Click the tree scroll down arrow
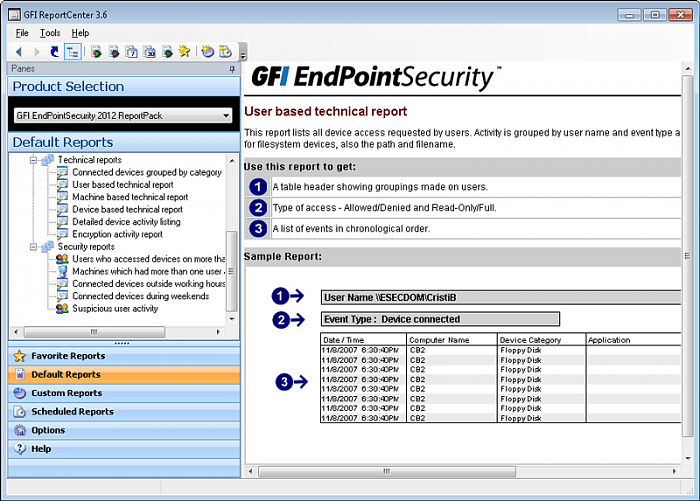This screenshot has height=501, width=700. 232,319
